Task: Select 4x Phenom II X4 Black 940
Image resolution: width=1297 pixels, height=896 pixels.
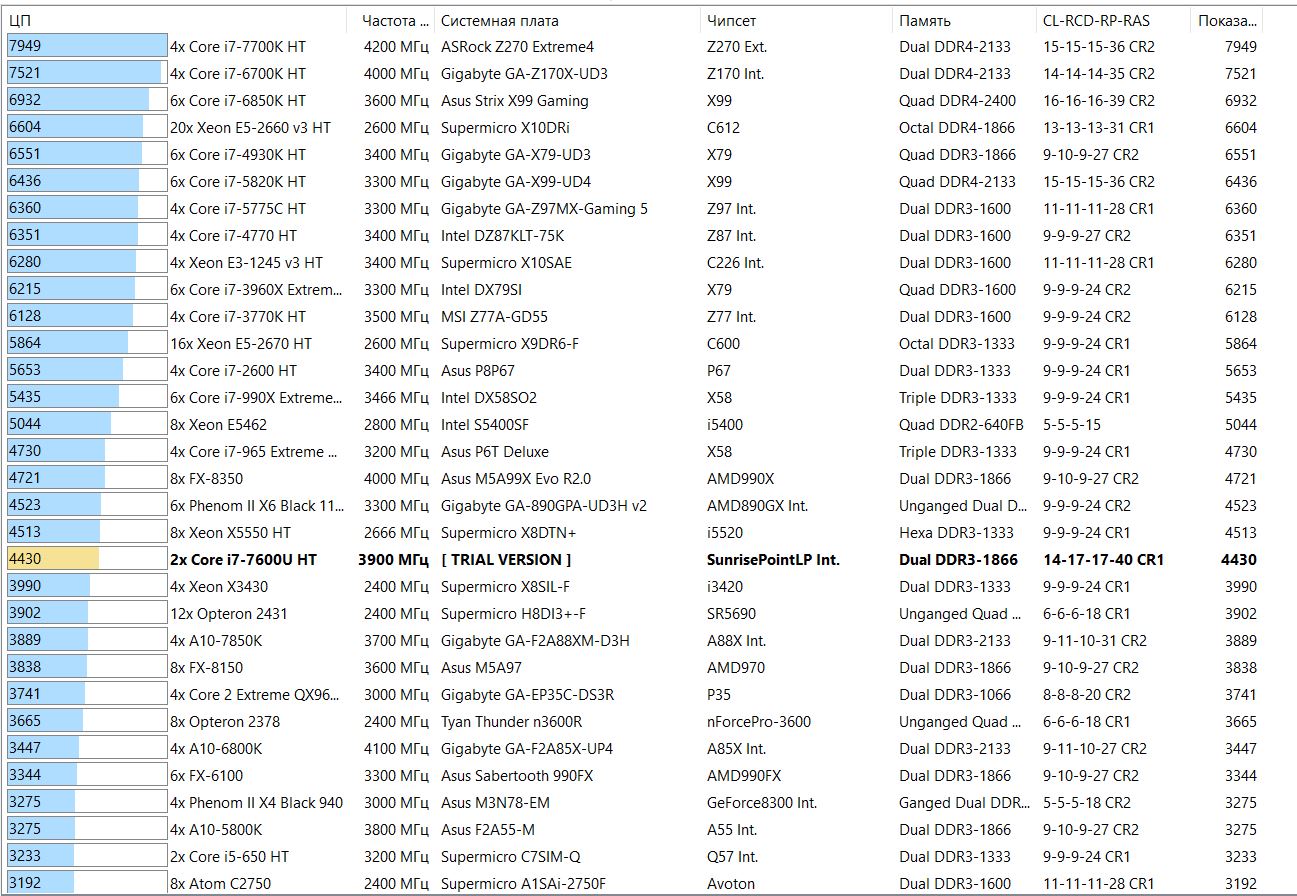Action: pos(256,803)
